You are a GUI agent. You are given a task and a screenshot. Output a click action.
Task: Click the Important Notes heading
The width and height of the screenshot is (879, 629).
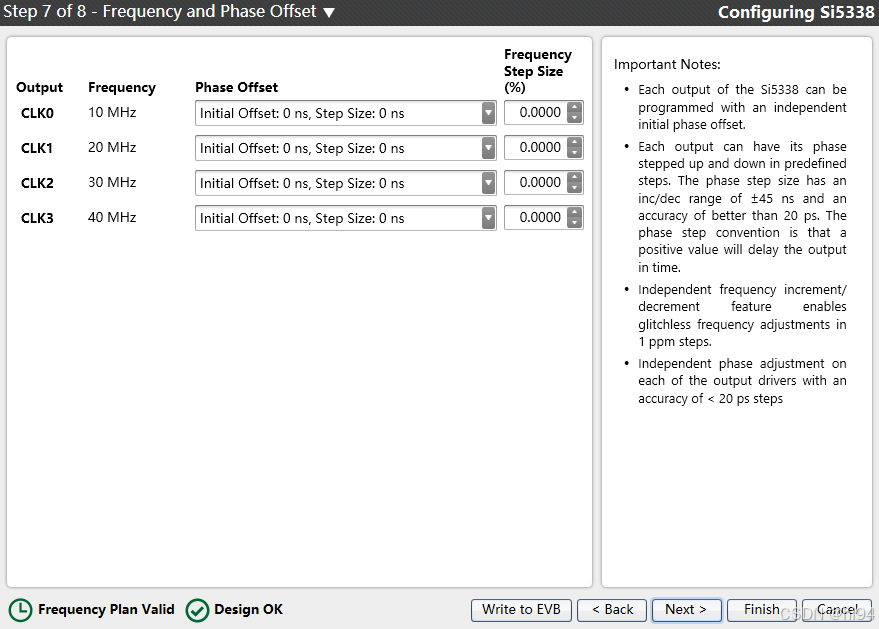click(667, 64)
